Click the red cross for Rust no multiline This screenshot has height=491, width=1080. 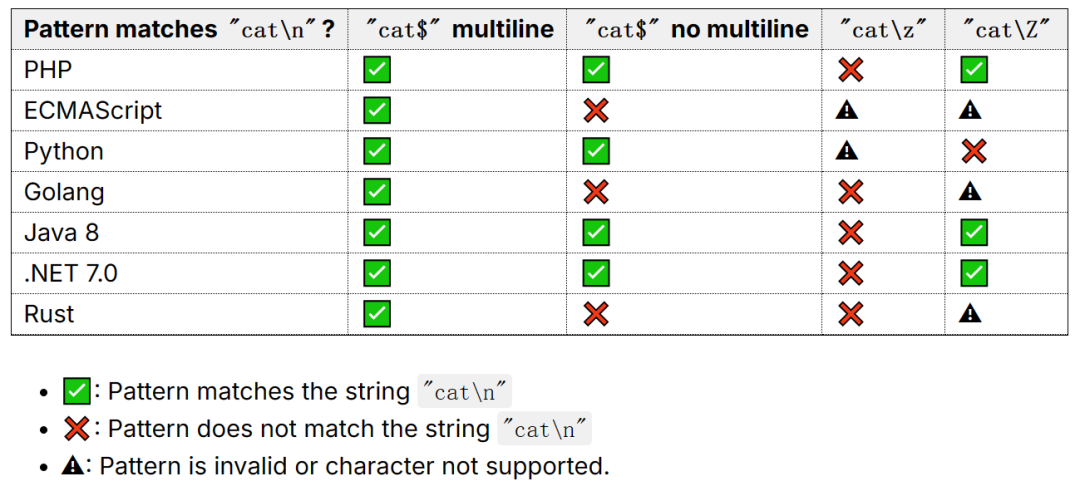[x=596, y=314]
